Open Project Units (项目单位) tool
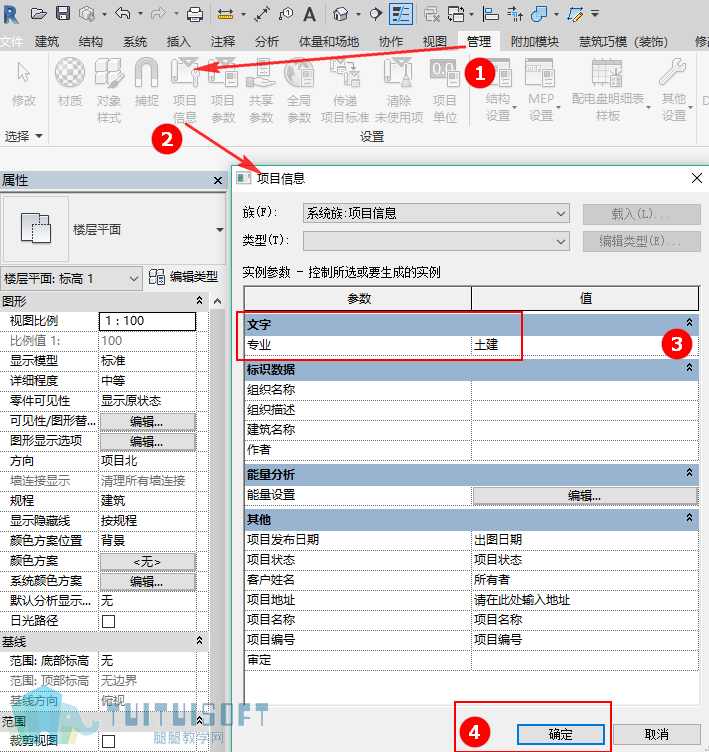 point(445,90)
